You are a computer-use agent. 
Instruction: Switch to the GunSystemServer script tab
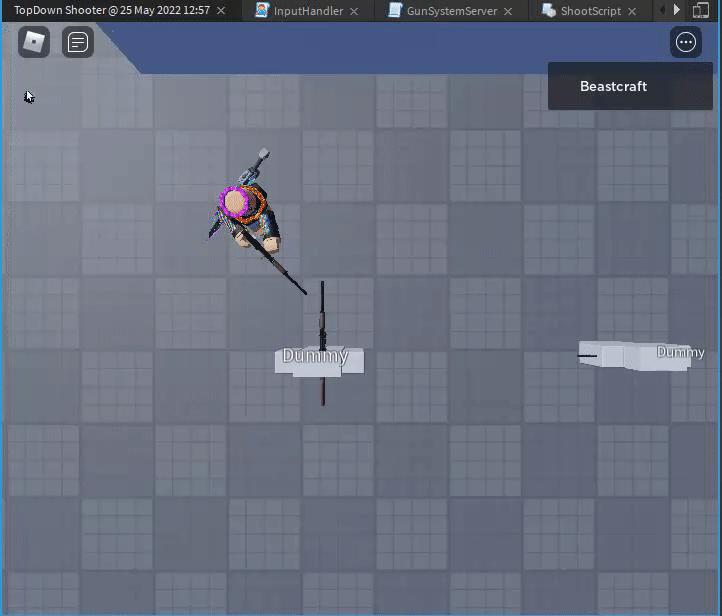[452, 11]
